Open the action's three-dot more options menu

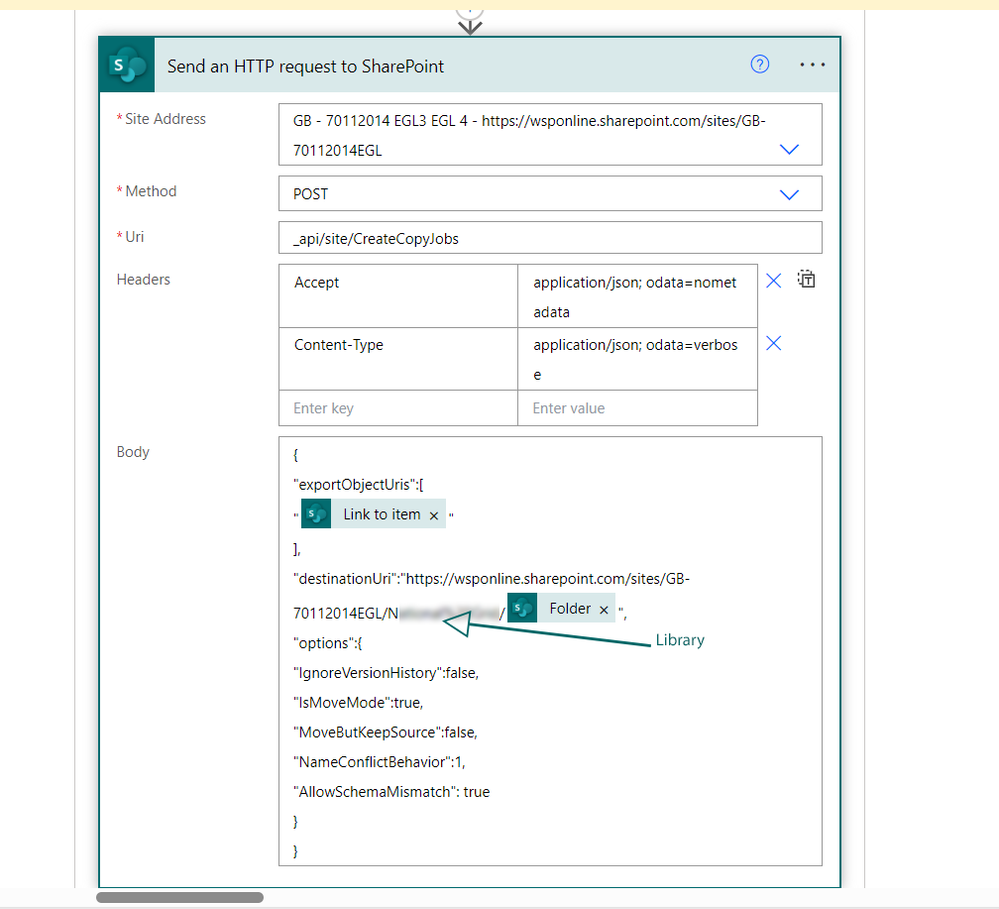(812, 65)
